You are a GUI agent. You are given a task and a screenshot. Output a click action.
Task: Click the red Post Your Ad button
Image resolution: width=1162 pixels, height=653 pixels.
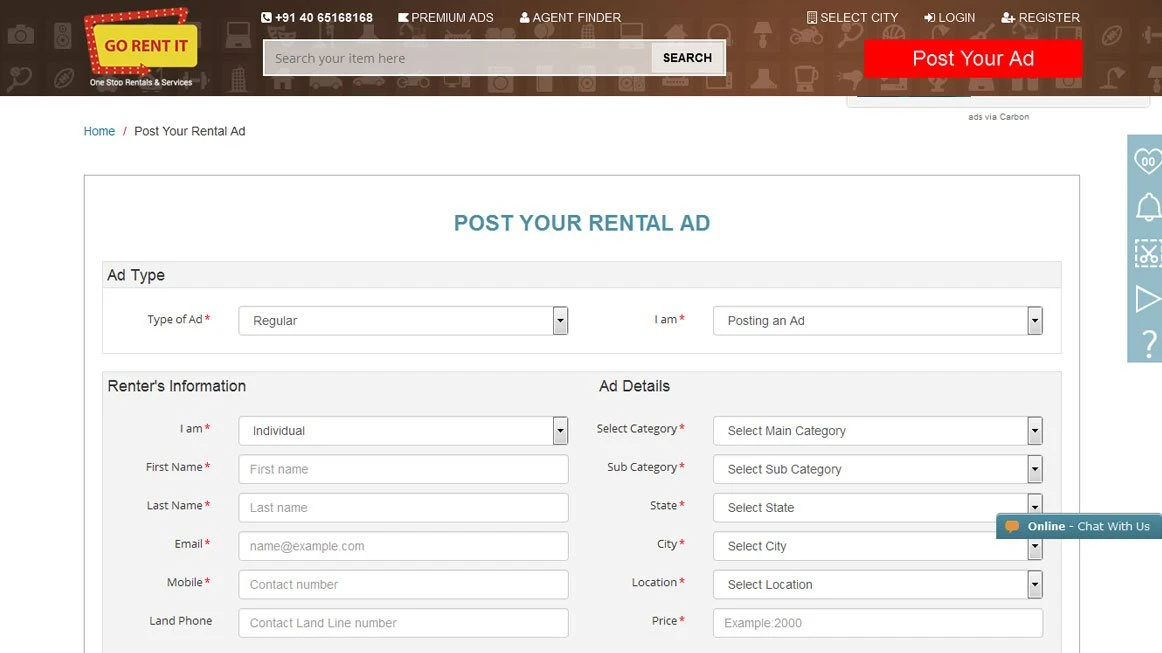972,59
